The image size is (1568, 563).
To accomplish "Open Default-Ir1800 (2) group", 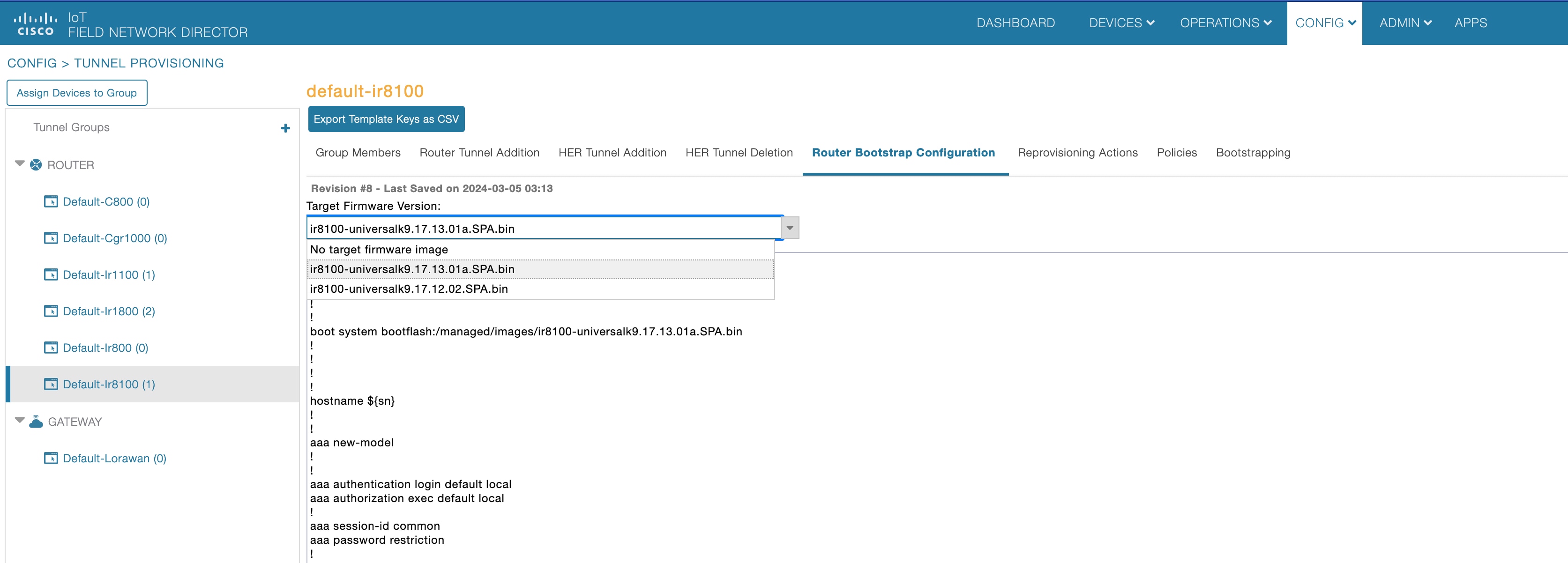I will click(109, 311).
